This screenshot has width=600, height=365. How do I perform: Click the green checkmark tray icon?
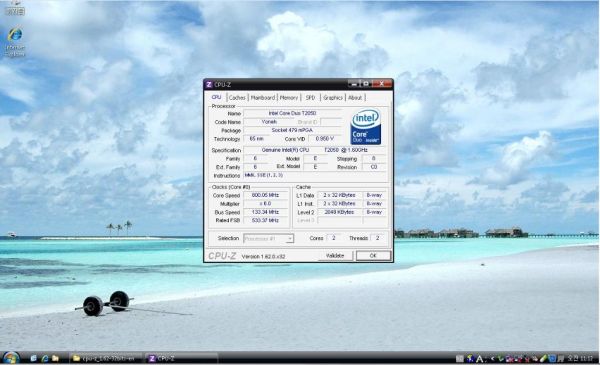500,358
